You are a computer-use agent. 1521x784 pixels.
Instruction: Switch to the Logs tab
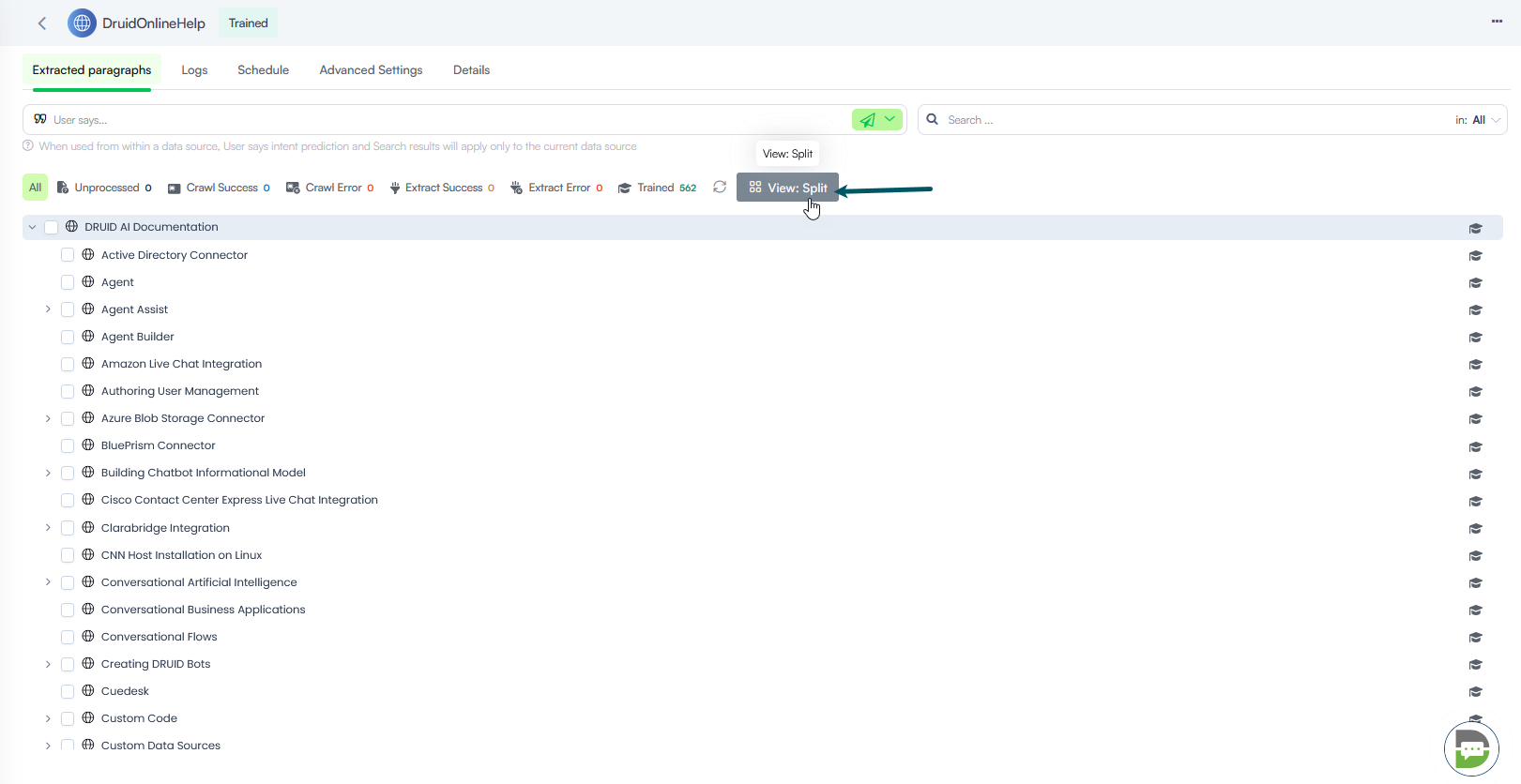click(194, 70)
